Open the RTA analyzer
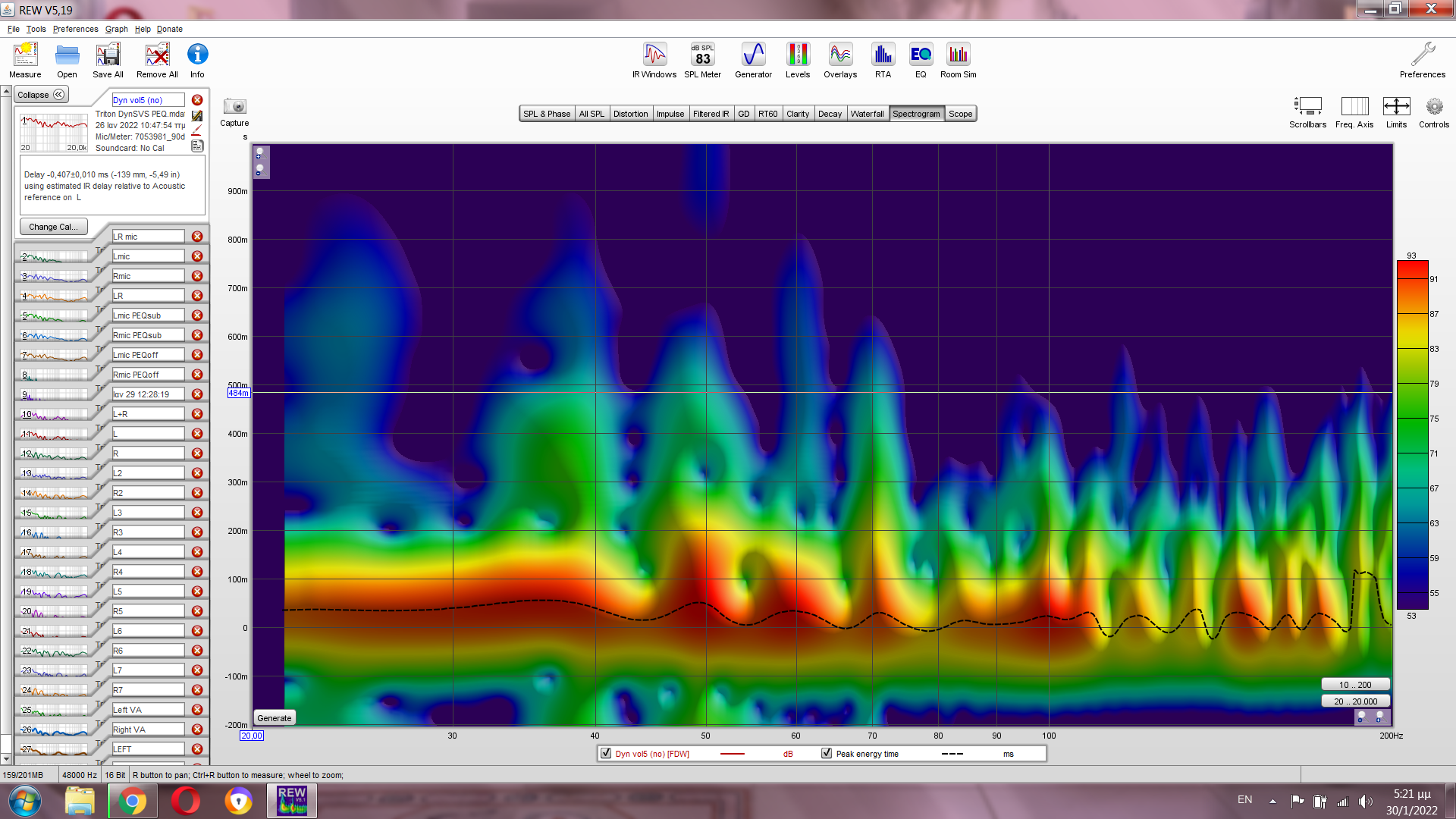 pyautogui.click(x=883, y=61)
